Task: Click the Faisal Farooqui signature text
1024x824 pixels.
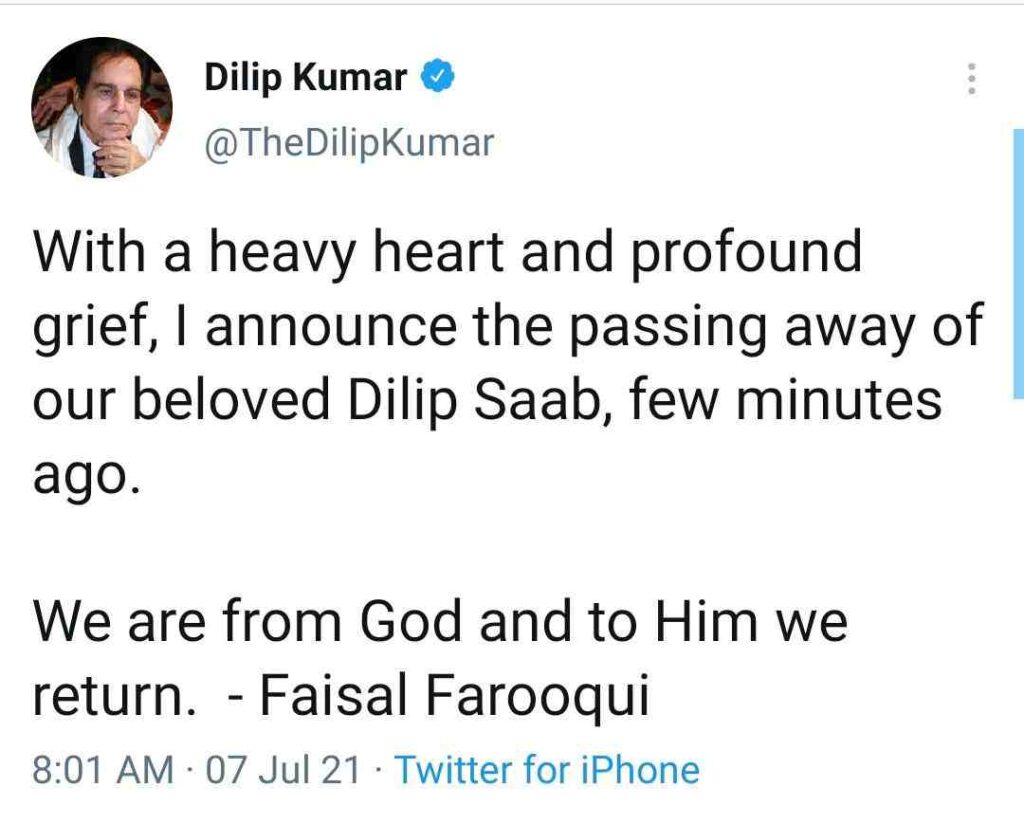Action: 455,694
